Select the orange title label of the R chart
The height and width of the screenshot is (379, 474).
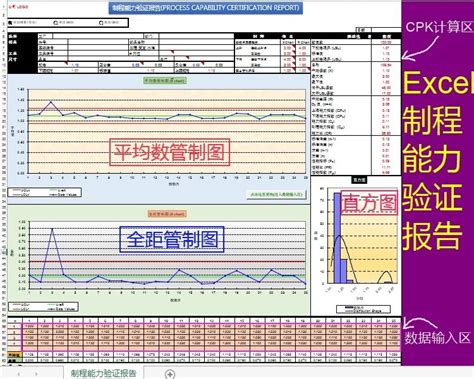click(x=167, y=214)
